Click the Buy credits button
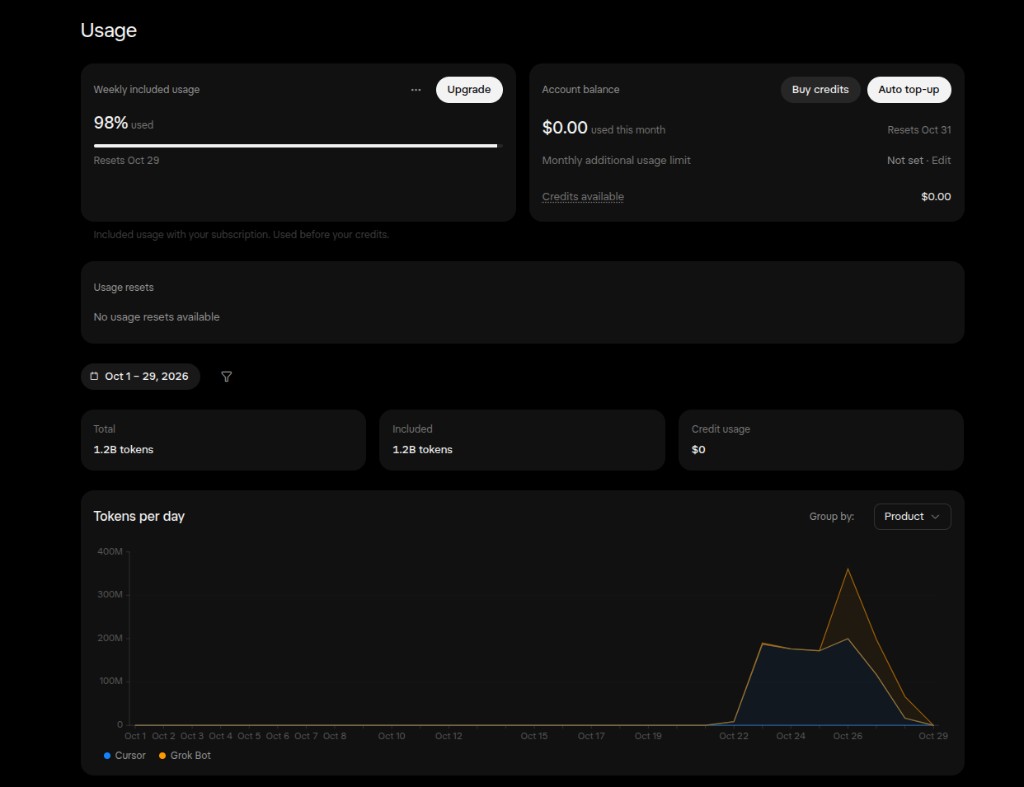The image size is (1024, 787). pyautogui.click(x=820, y=89)
